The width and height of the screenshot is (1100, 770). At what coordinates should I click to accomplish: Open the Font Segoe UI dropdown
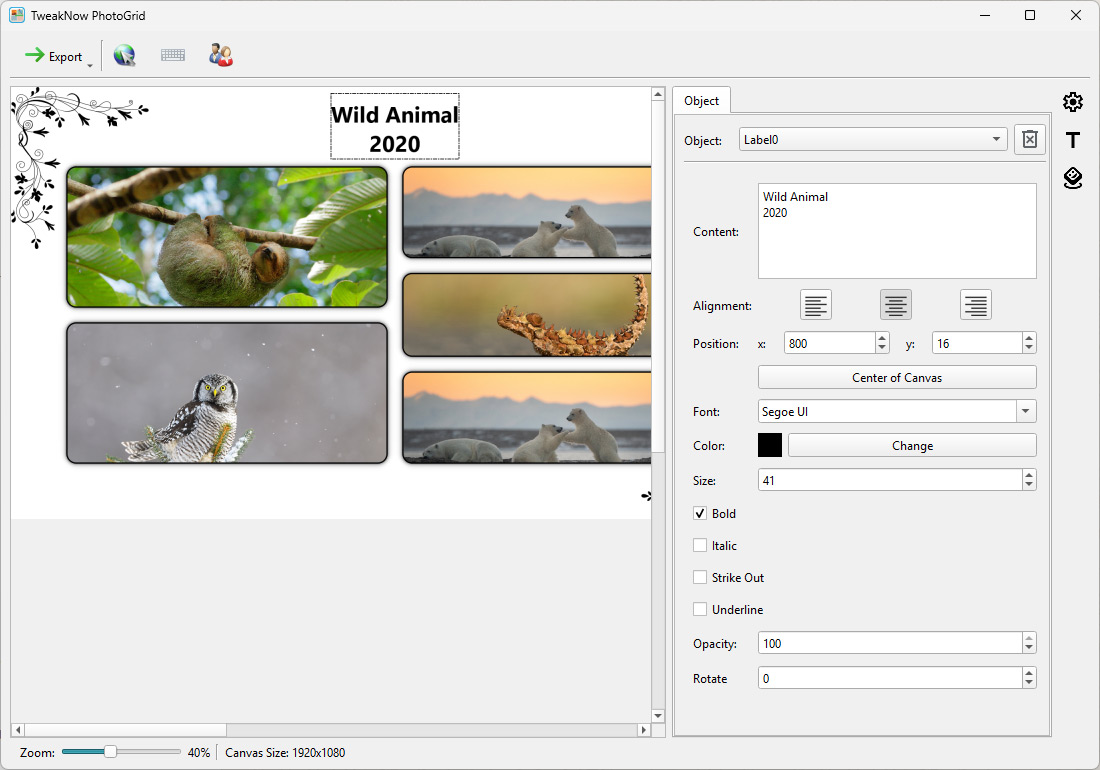tap(1026, 412)
